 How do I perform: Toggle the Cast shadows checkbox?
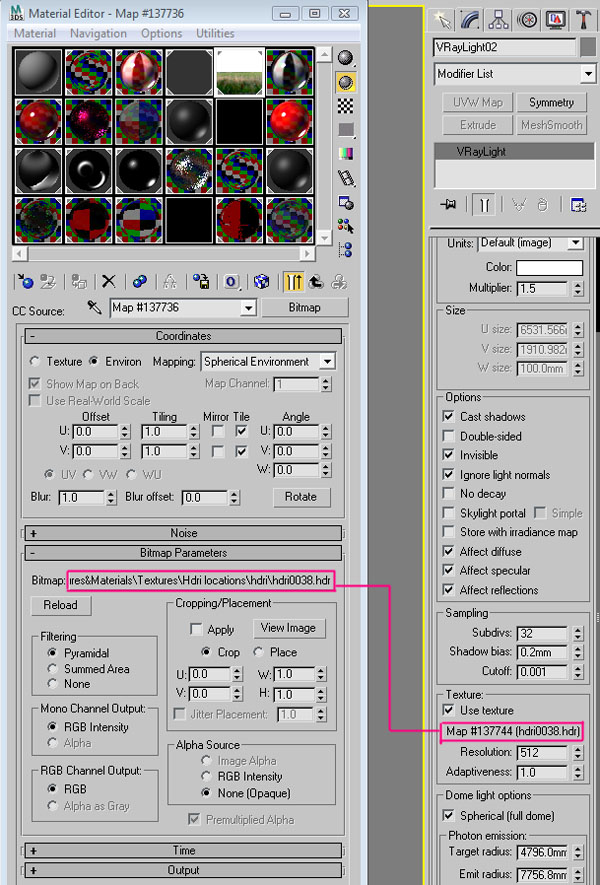pos(449,417)
